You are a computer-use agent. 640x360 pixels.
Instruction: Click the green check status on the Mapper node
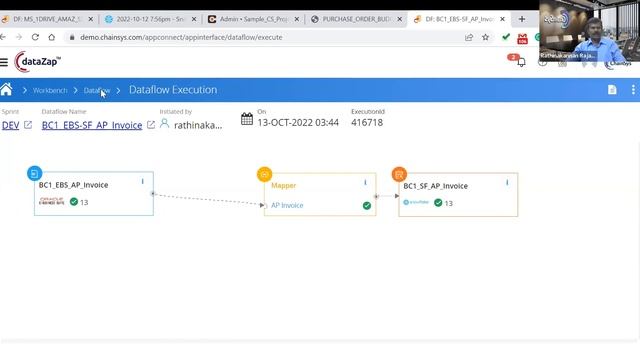(x=367, y=206)
